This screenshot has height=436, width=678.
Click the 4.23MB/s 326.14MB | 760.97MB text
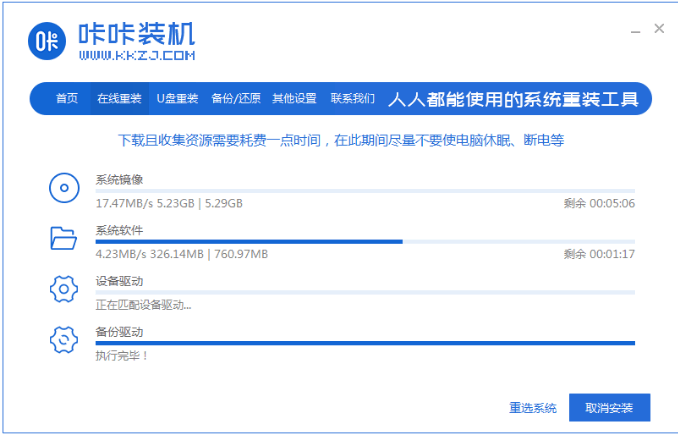pos(182,254)
